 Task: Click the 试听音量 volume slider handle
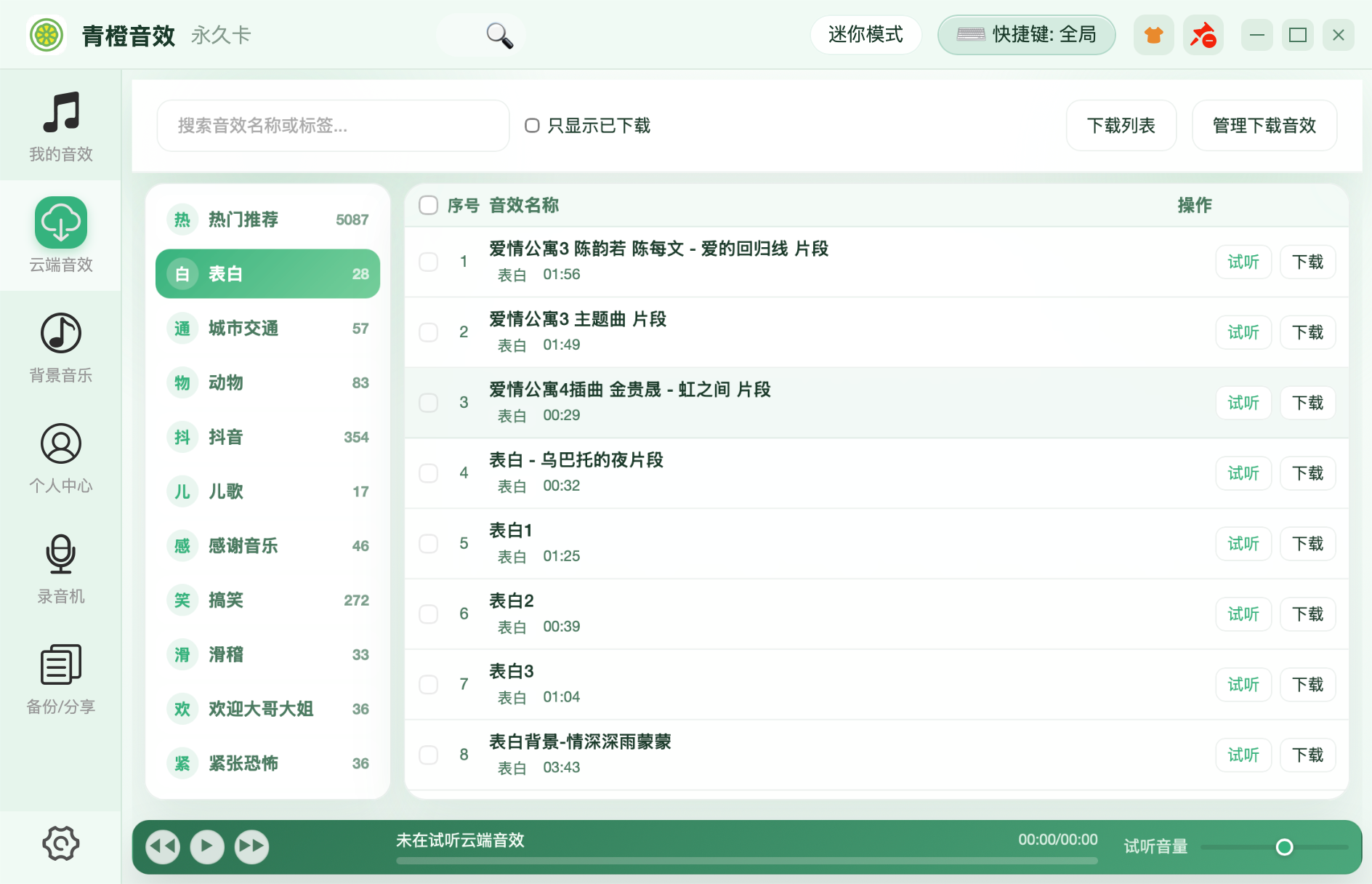click(1284, 847)
